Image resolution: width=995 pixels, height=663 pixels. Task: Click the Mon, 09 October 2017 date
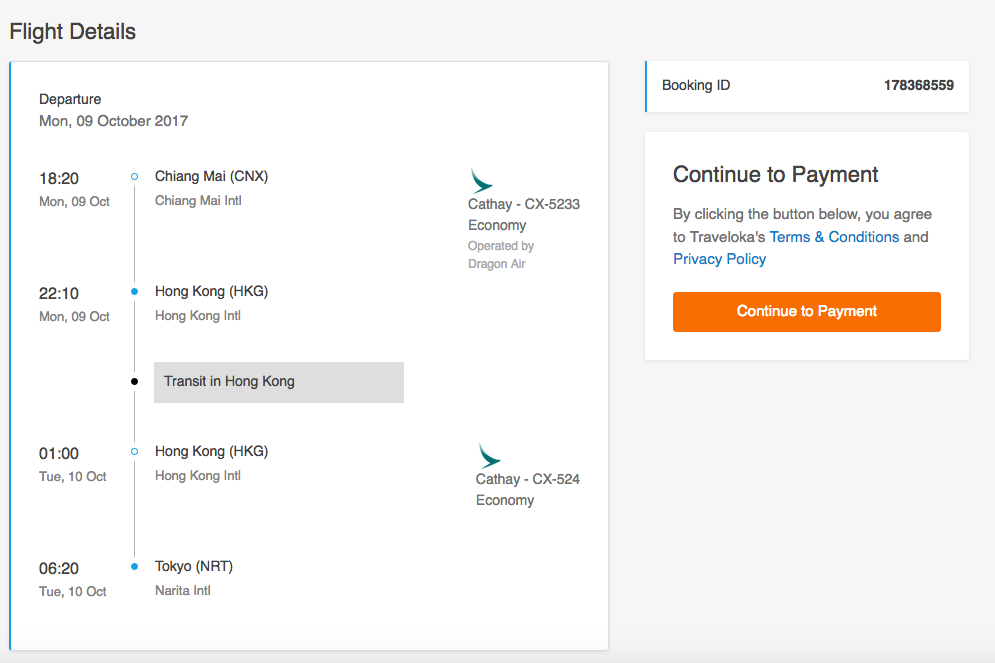114,121
